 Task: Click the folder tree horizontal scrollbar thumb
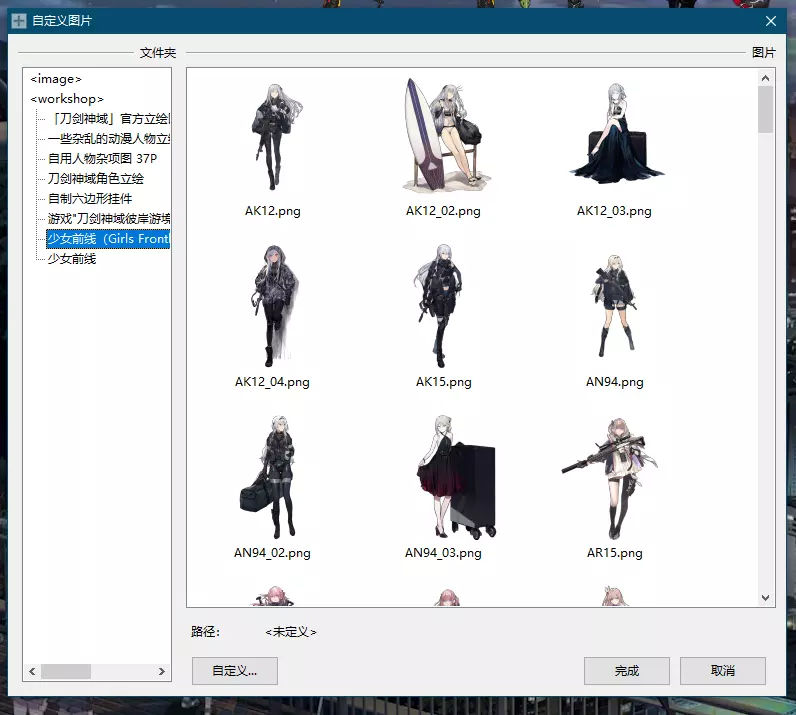[x=66, y=671]
